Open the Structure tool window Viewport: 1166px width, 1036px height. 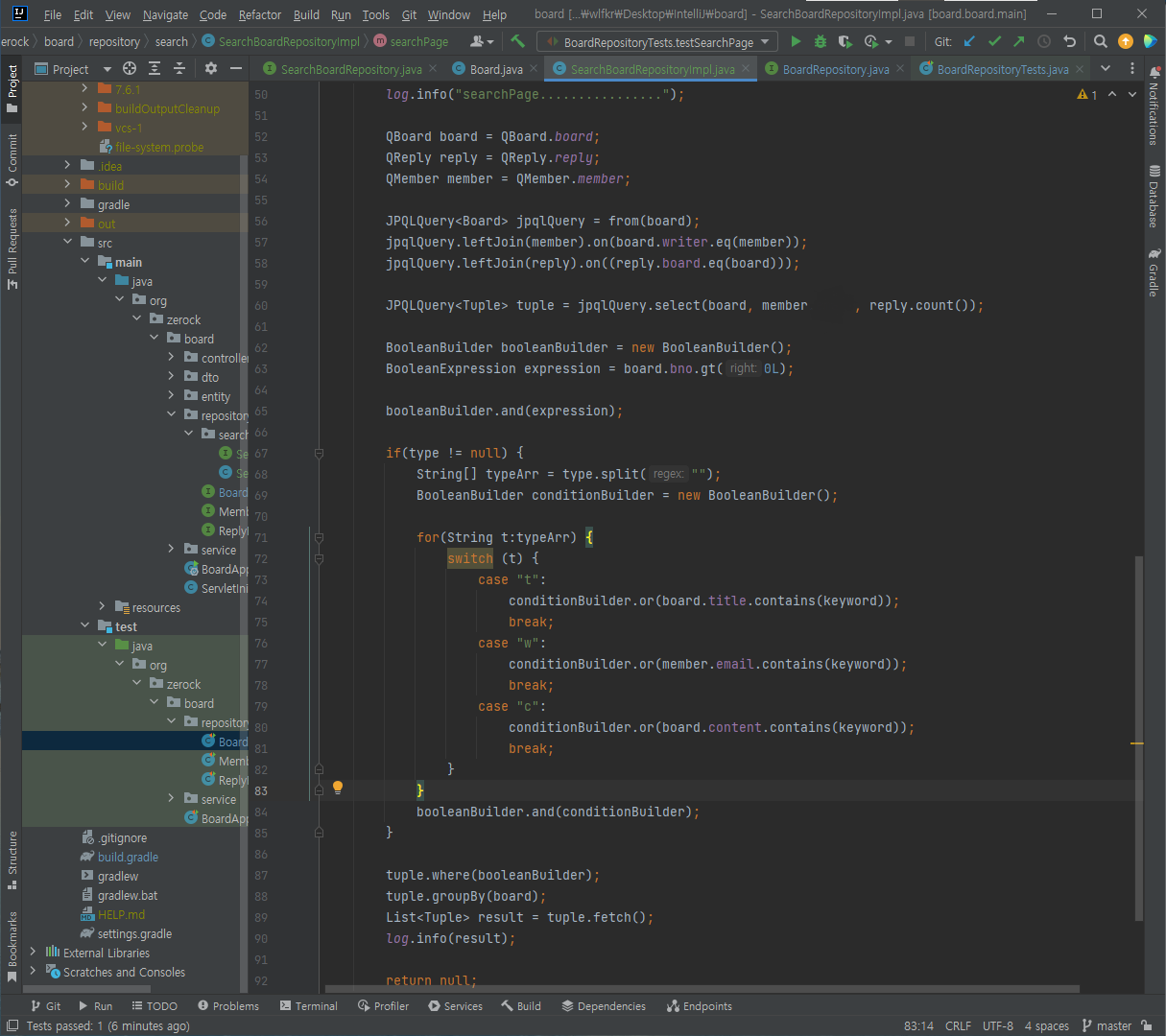click(x=12, y=859)
